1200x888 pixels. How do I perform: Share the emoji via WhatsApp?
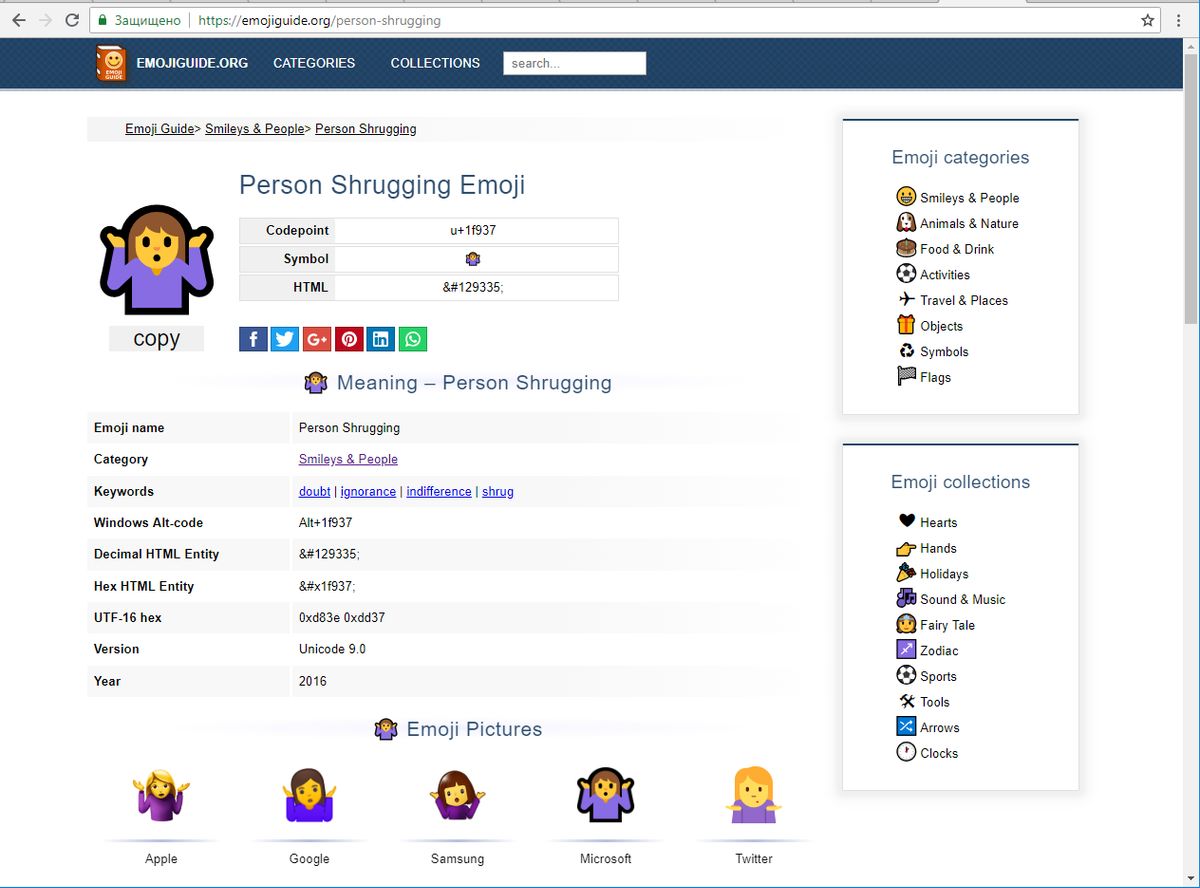pyautogui.click(x=413, y=339)
